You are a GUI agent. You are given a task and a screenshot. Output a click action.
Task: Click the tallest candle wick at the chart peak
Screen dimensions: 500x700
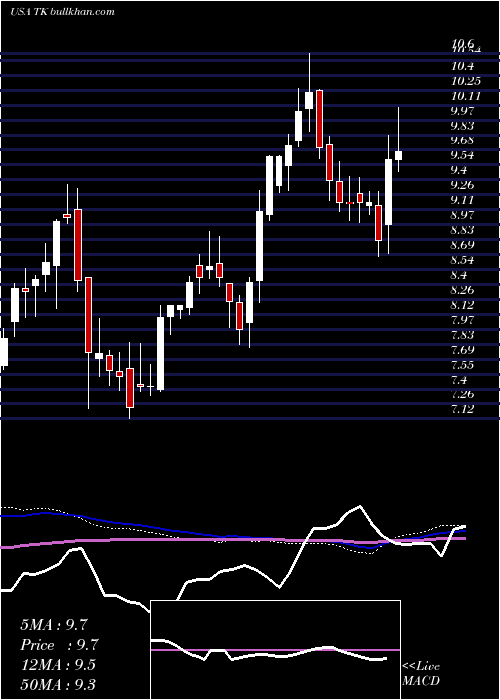[309, 92]
